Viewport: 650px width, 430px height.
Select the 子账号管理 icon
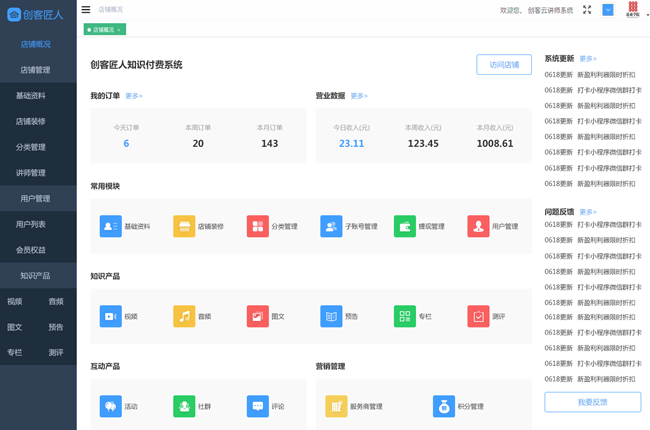tap(331, 227)
